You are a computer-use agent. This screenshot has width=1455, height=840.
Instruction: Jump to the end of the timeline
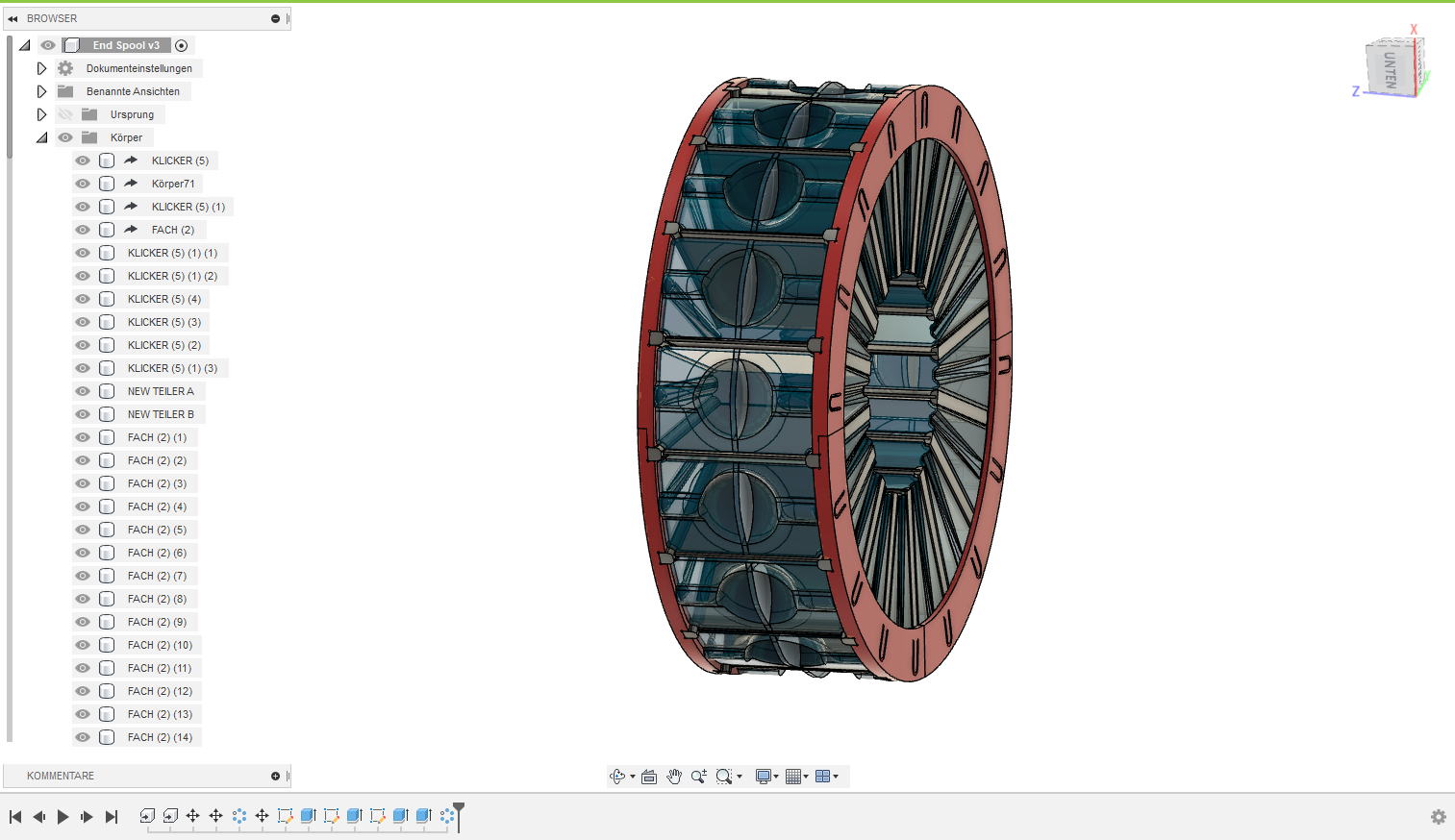[112, 817]
